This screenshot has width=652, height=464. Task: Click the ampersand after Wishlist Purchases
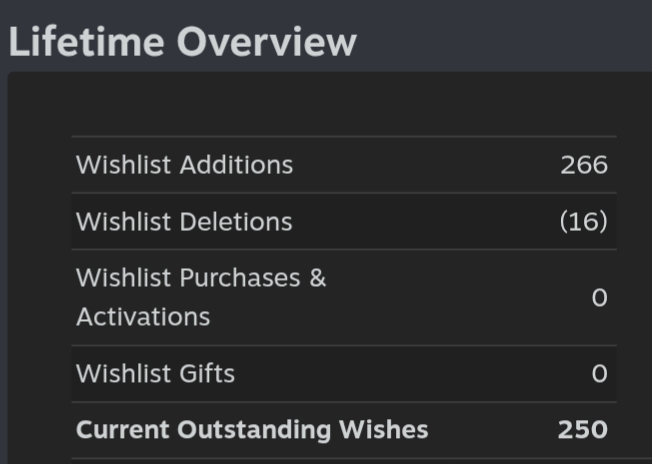pyautogui.click(x=317, y=278)
